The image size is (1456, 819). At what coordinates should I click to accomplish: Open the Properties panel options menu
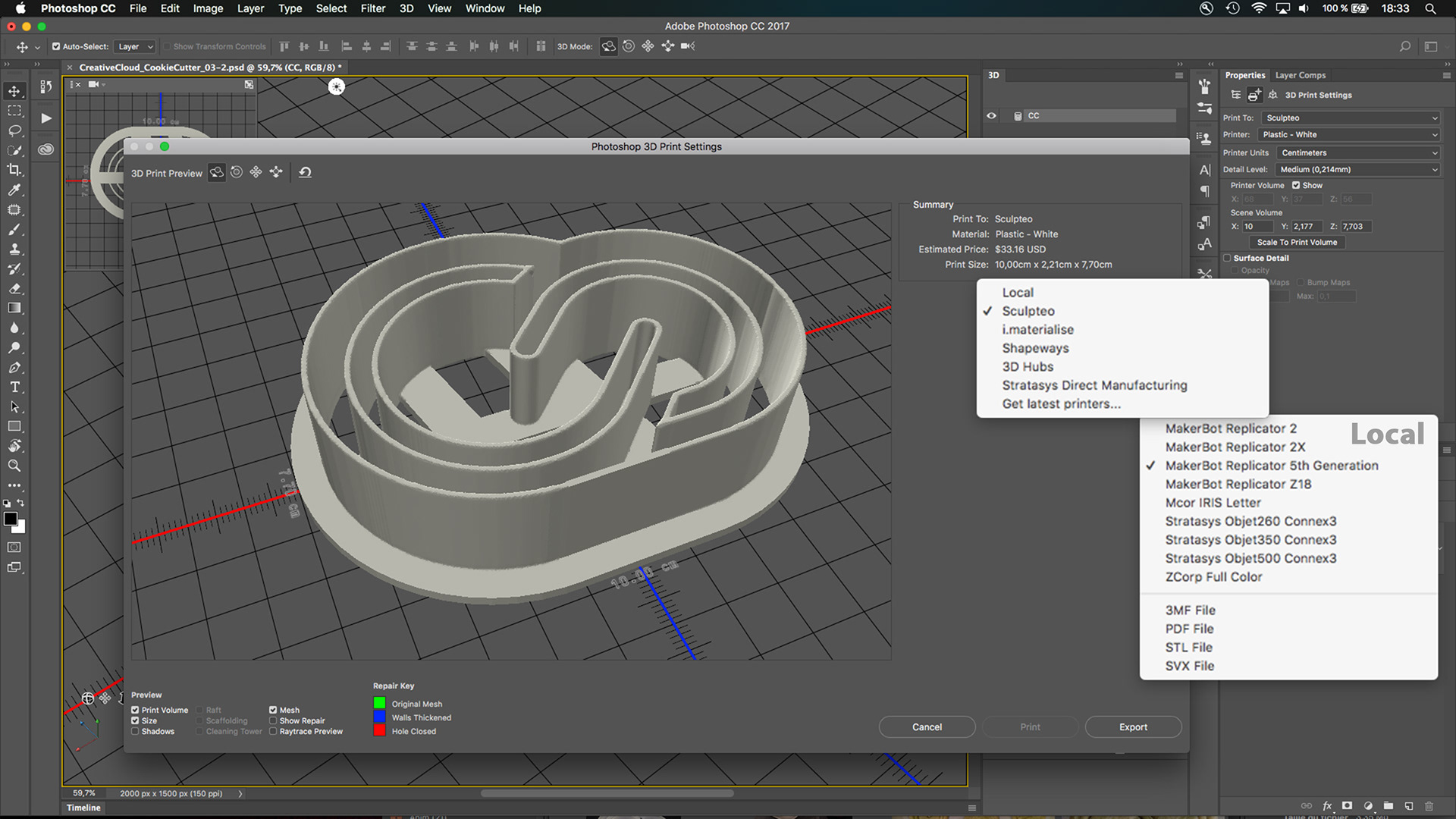[x=1446, y=75]
